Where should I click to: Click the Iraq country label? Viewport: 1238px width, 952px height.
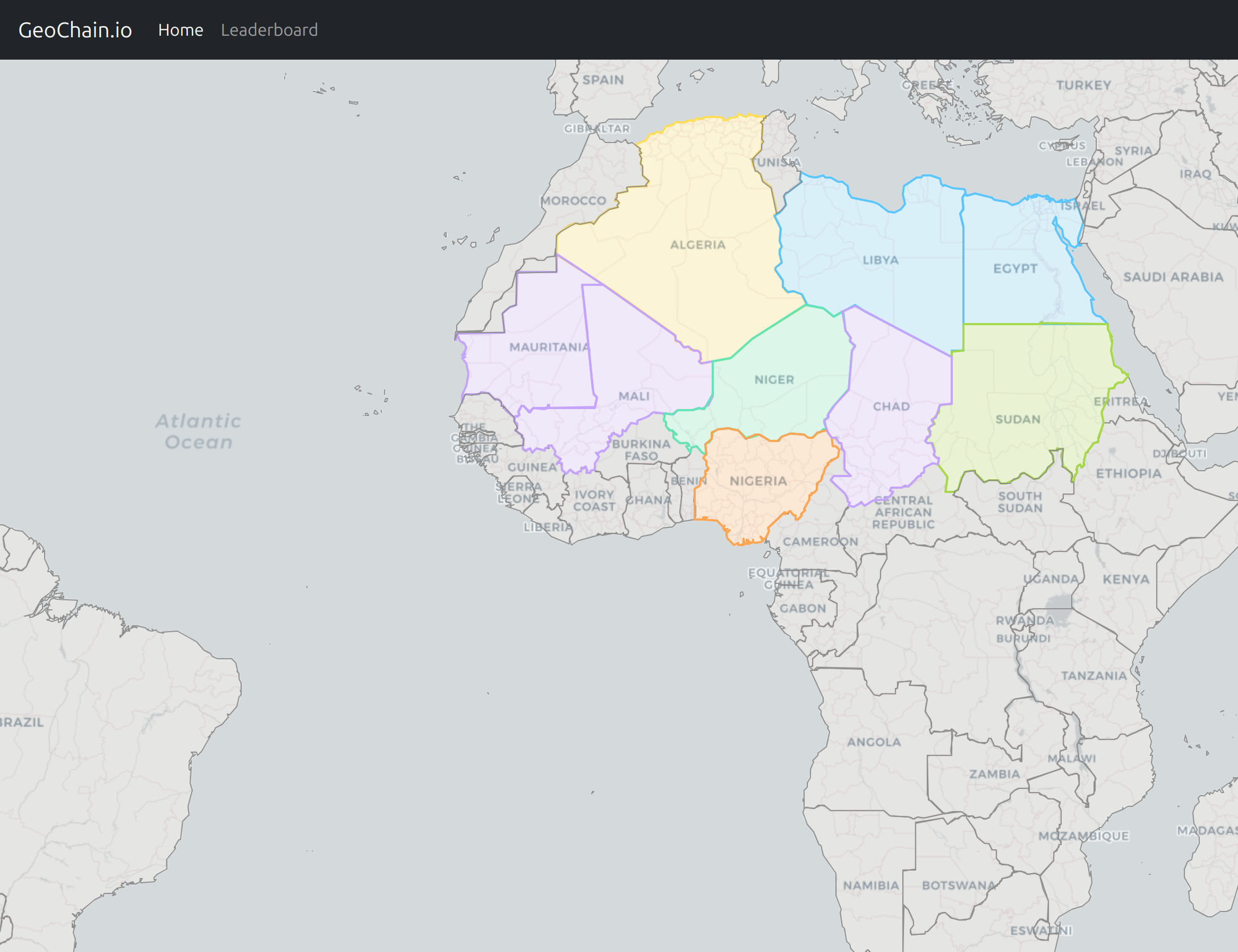1195,174
